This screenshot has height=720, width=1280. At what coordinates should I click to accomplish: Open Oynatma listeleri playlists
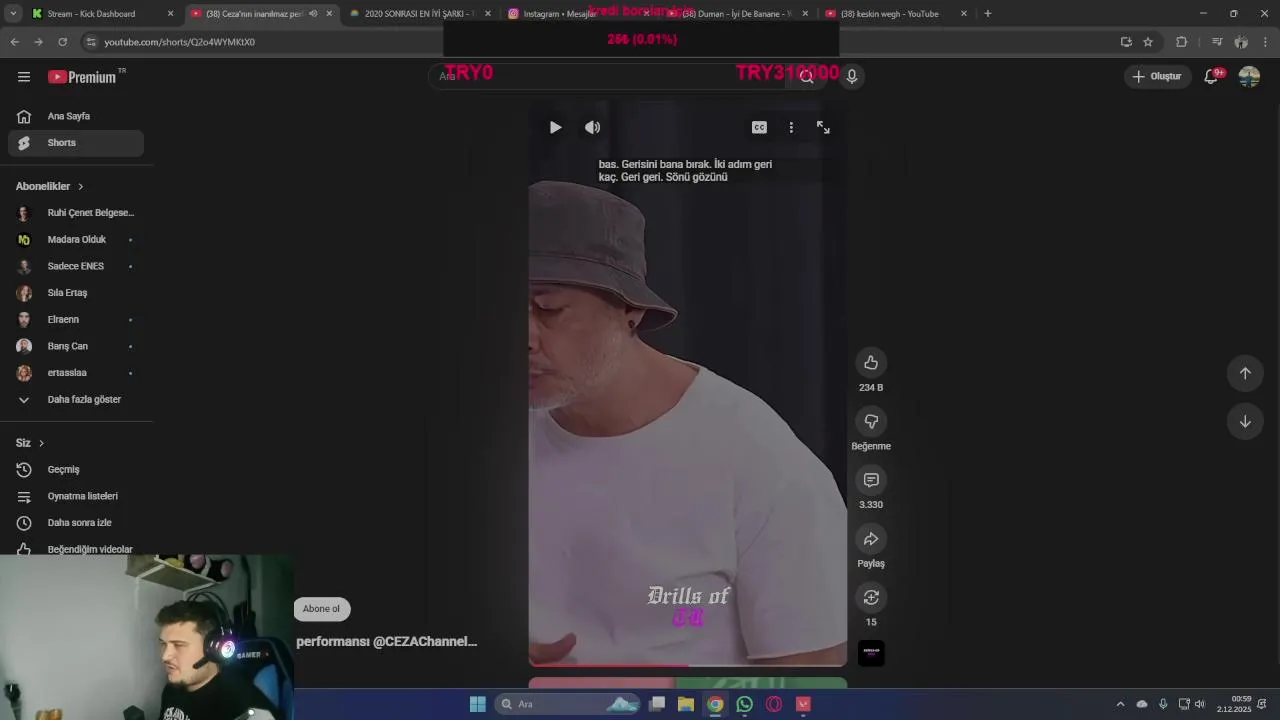76,496
